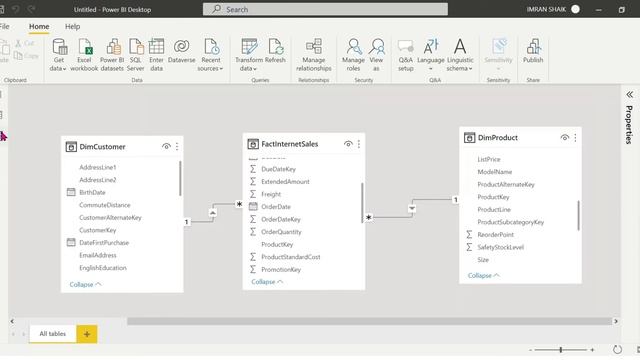Select SafetyStockLevel field in DimProduct
640x360 pixels.
(x=500, y=247)
